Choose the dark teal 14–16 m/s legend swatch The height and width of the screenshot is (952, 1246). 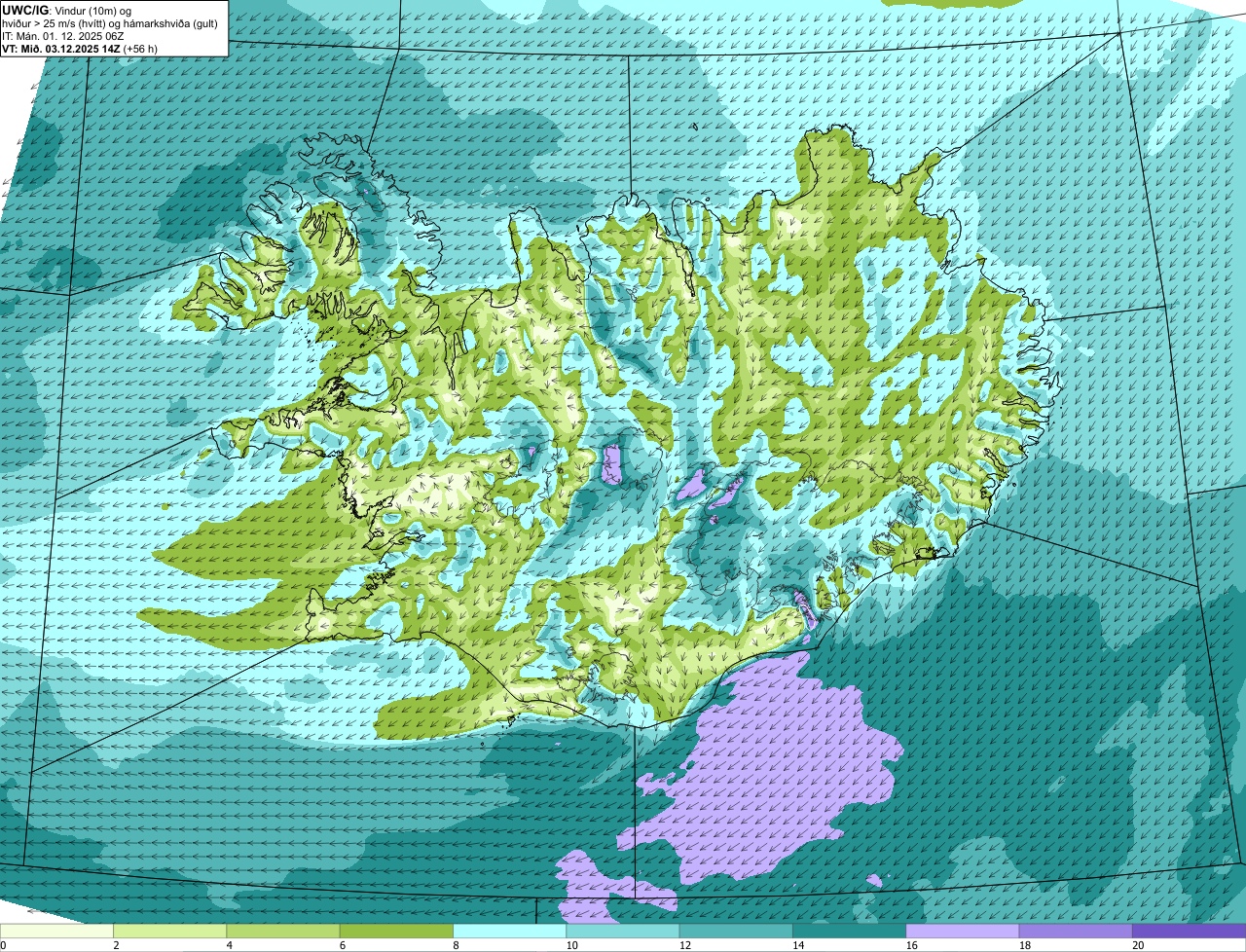coord(850,931)
